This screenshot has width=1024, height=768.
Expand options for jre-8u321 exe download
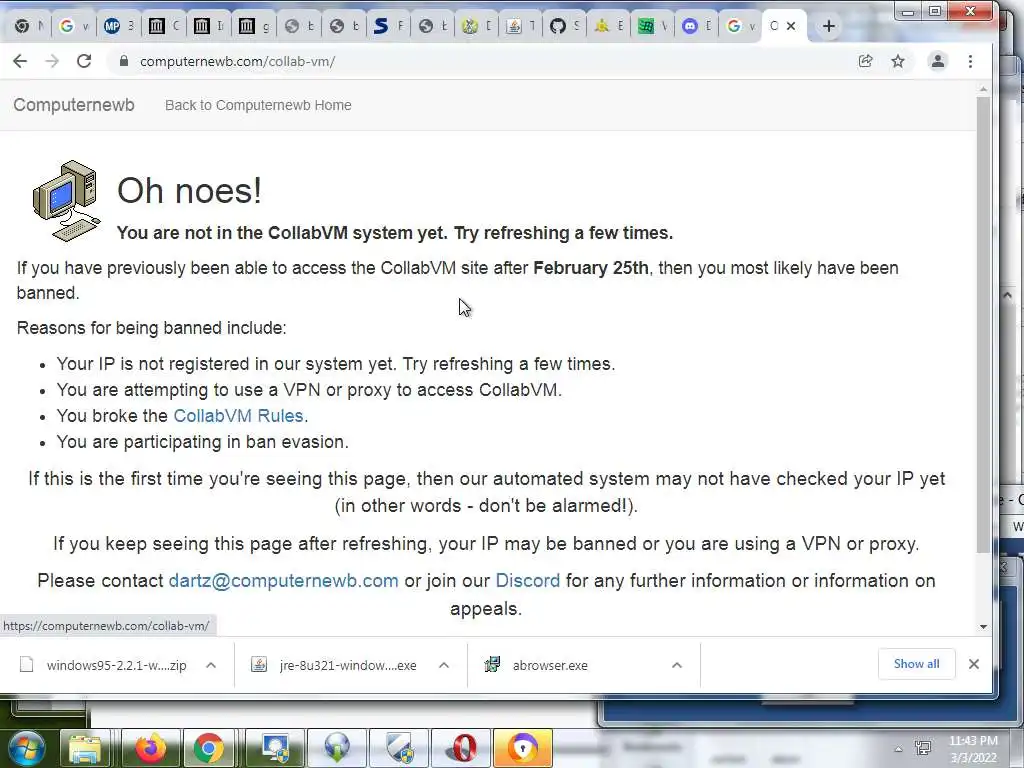[444, 665]
